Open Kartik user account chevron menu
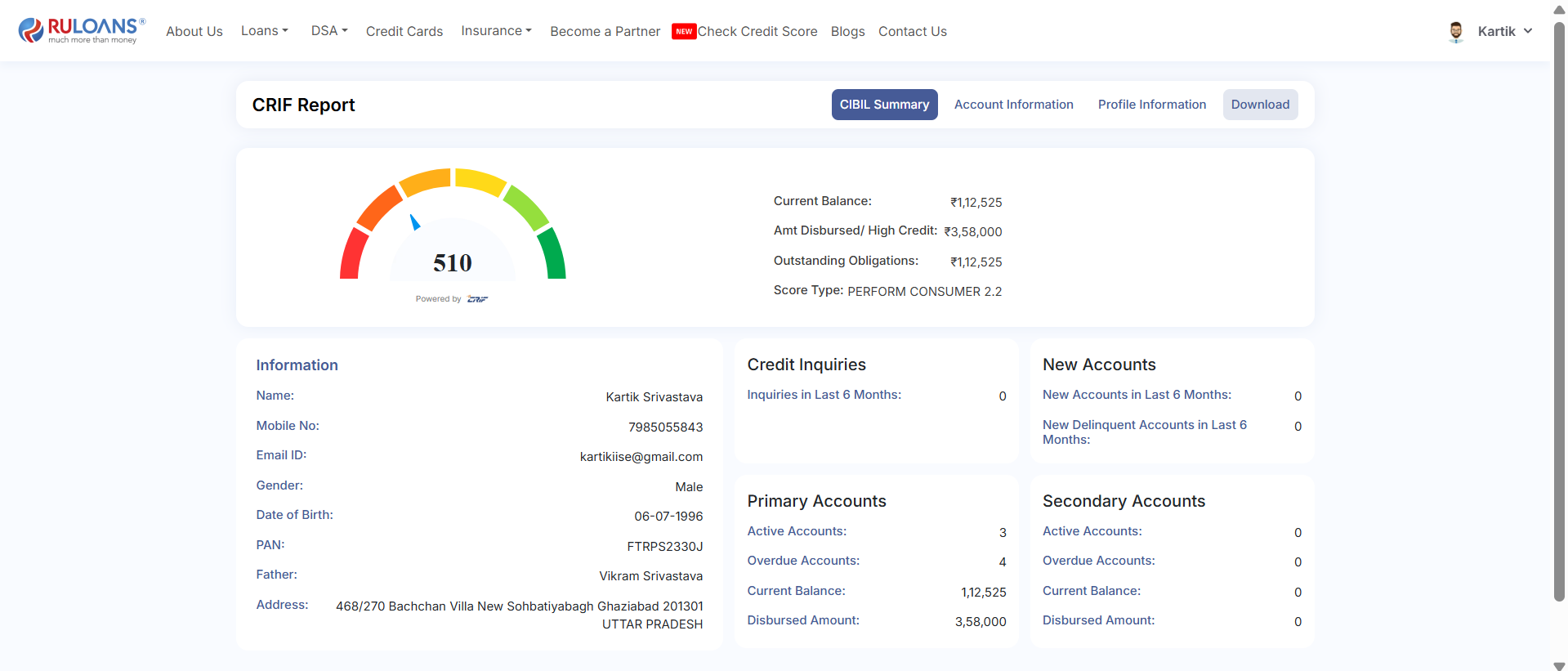This screenshot has height=671, width=1568. click(x=1528, y=31)
